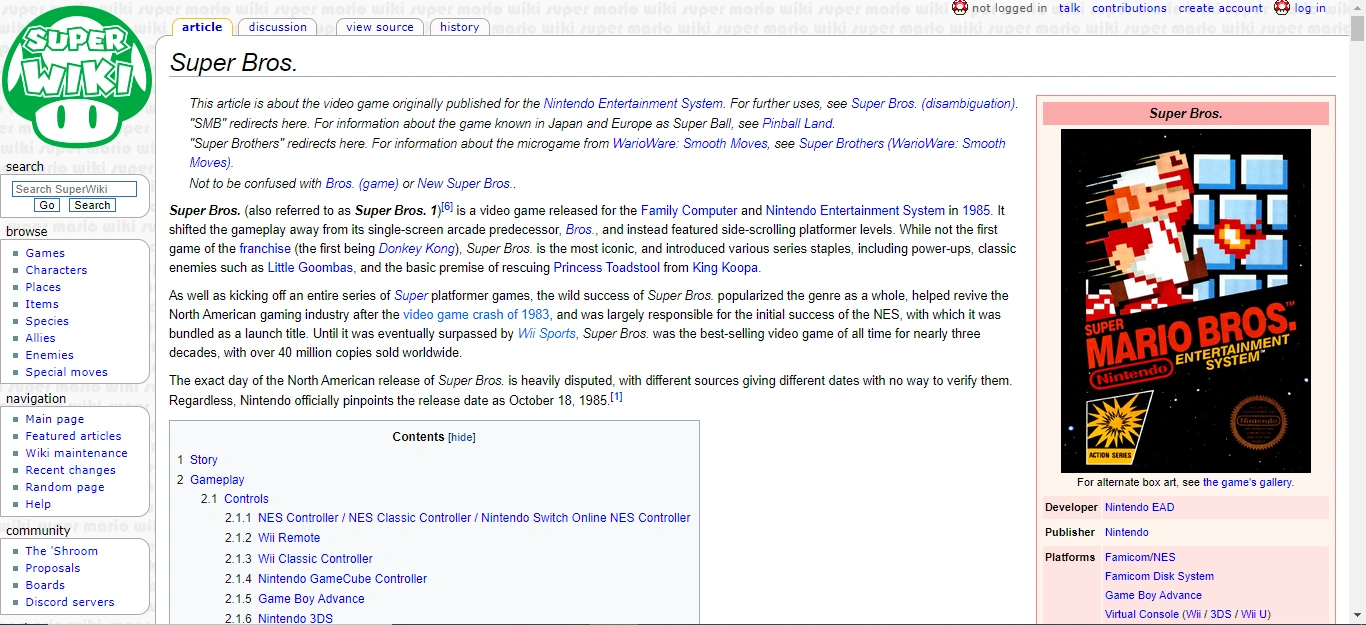Open the video game crash of 1983 link
Image resolution: width=1366 pixels, height=625 pixels.
pos(476,315)
